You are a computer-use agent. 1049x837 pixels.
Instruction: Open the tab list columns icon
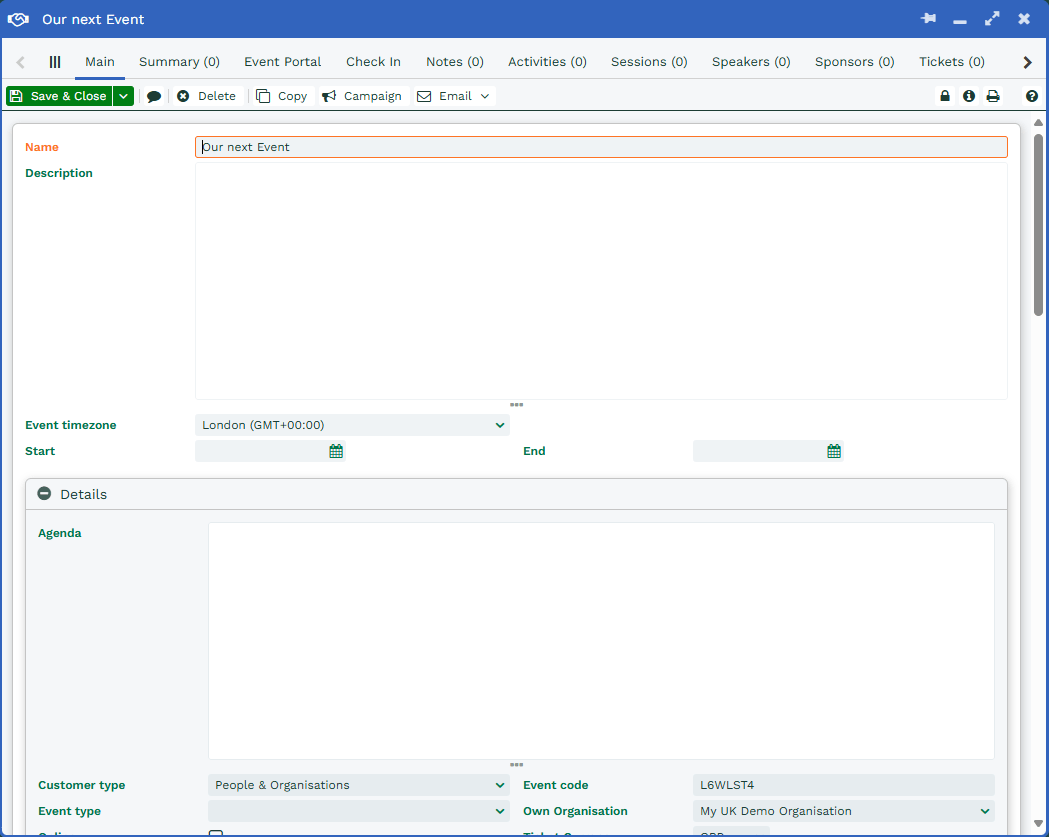pos(55,62)
